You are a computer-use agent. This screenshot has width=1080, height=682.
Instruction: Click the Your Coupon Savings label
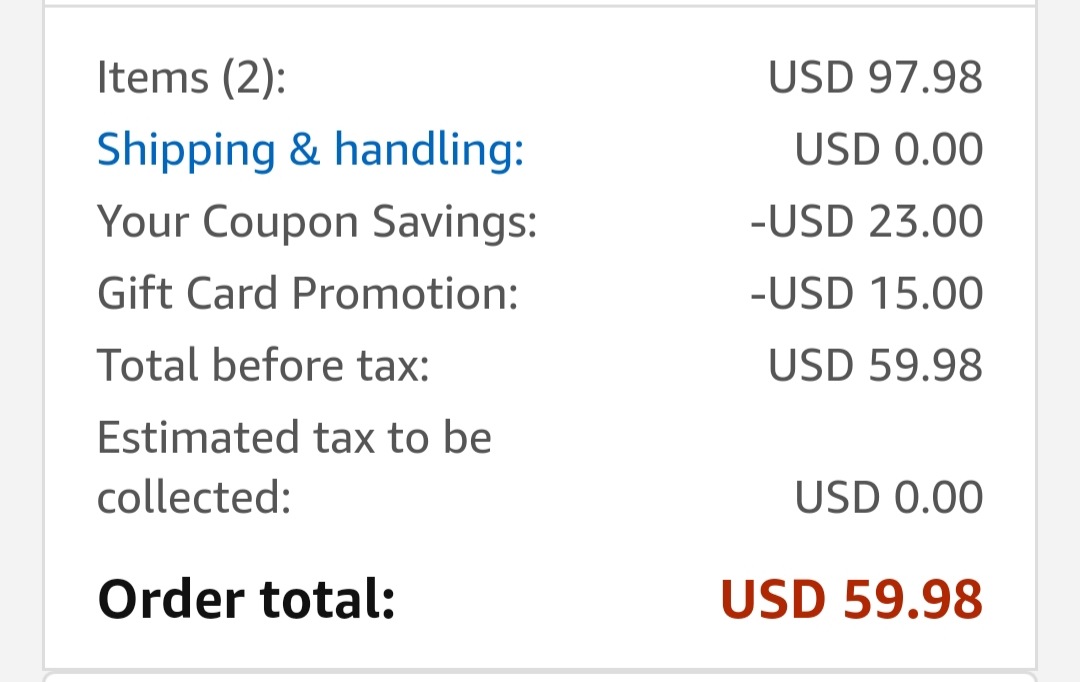click(317, 222)
